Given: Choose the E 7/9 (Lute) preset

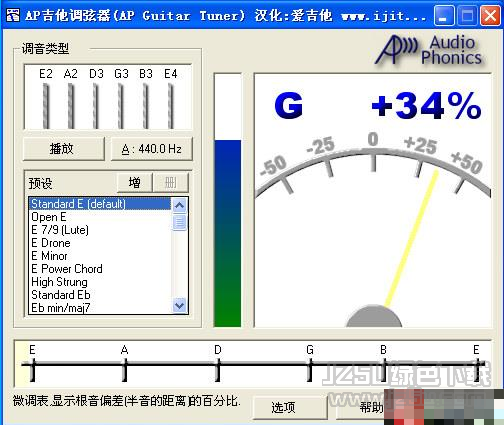Looking at the screenshot, I should pos(100,230).
